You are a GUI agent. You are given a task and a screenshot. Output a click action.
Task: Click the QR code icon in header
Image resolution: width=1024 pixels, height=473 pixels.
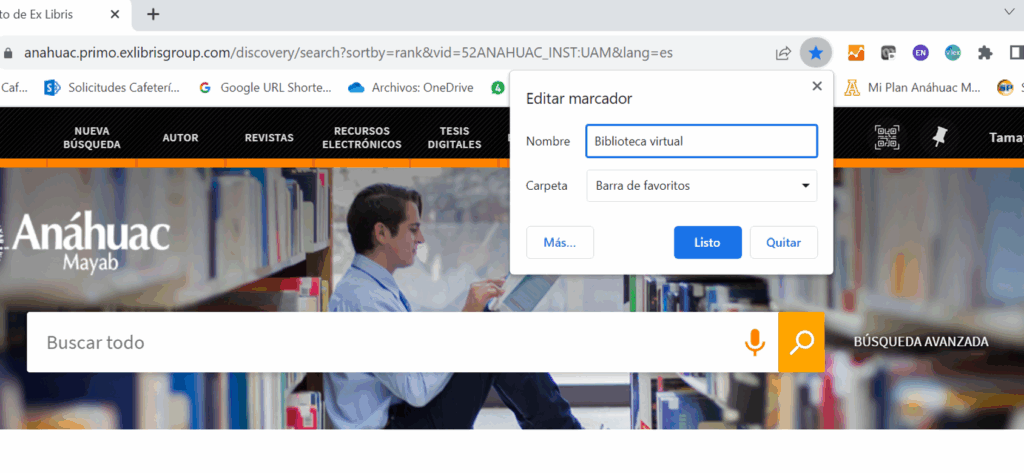[887, 137]
